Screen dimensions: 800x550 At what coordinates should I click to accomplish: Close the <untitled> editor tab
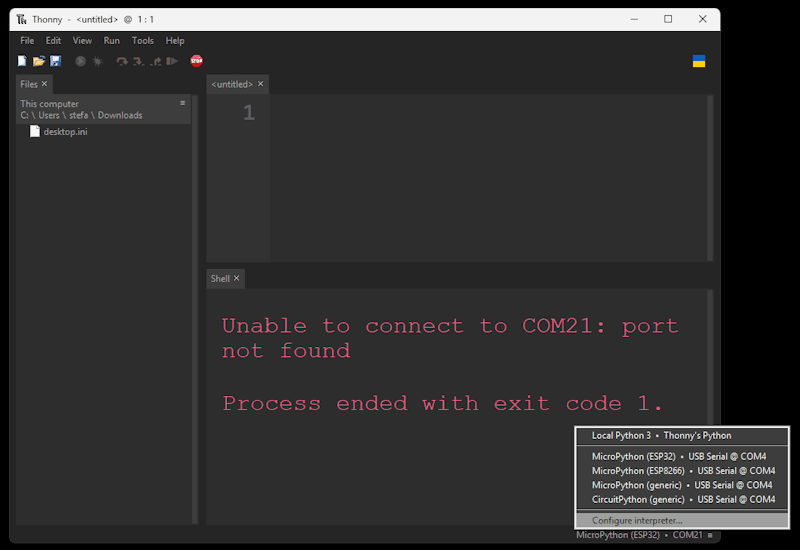click(x=261, y=84)
